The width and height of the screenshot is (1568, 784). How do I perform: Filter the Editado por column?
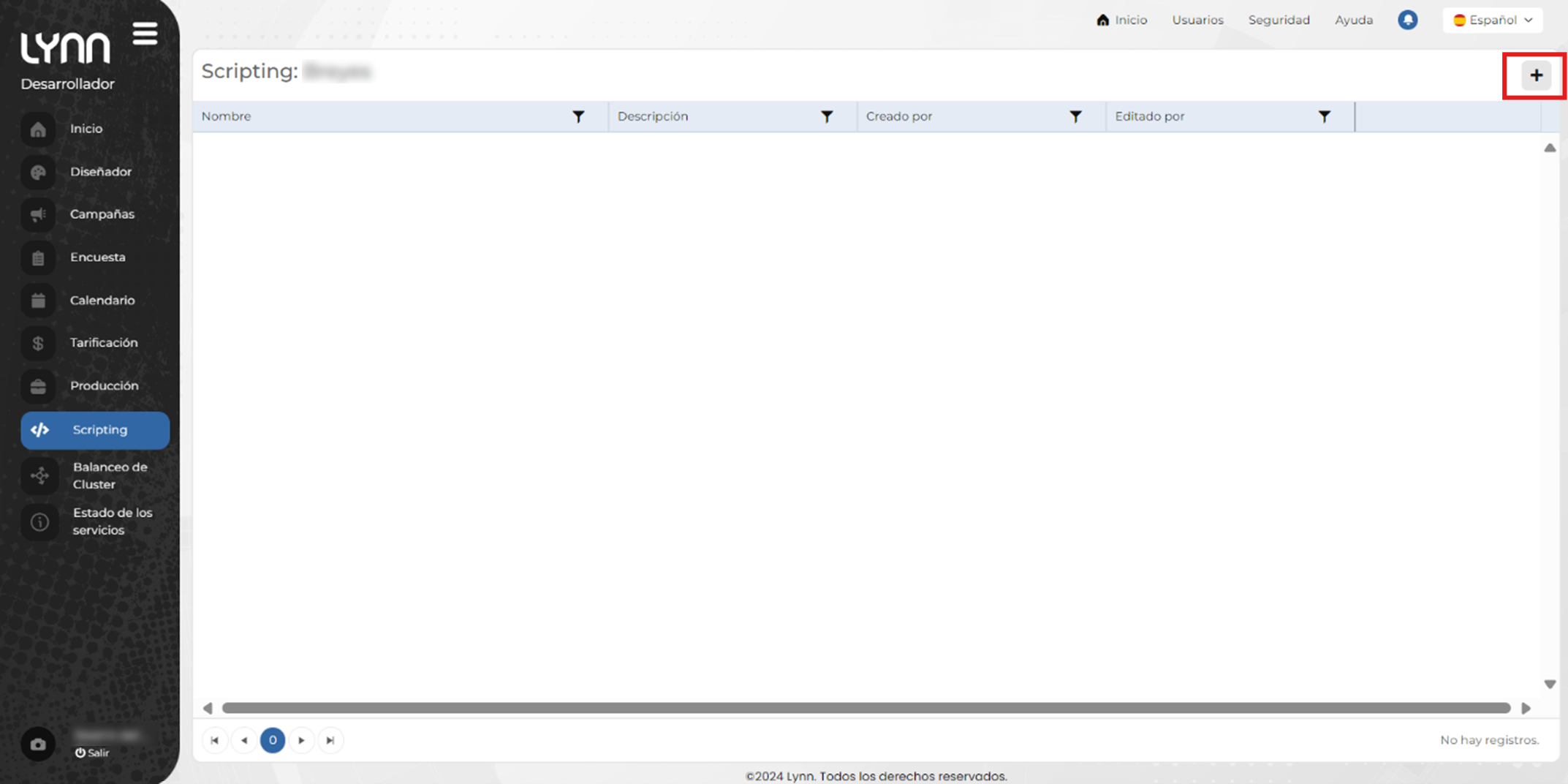click(x=1324, y=116)
